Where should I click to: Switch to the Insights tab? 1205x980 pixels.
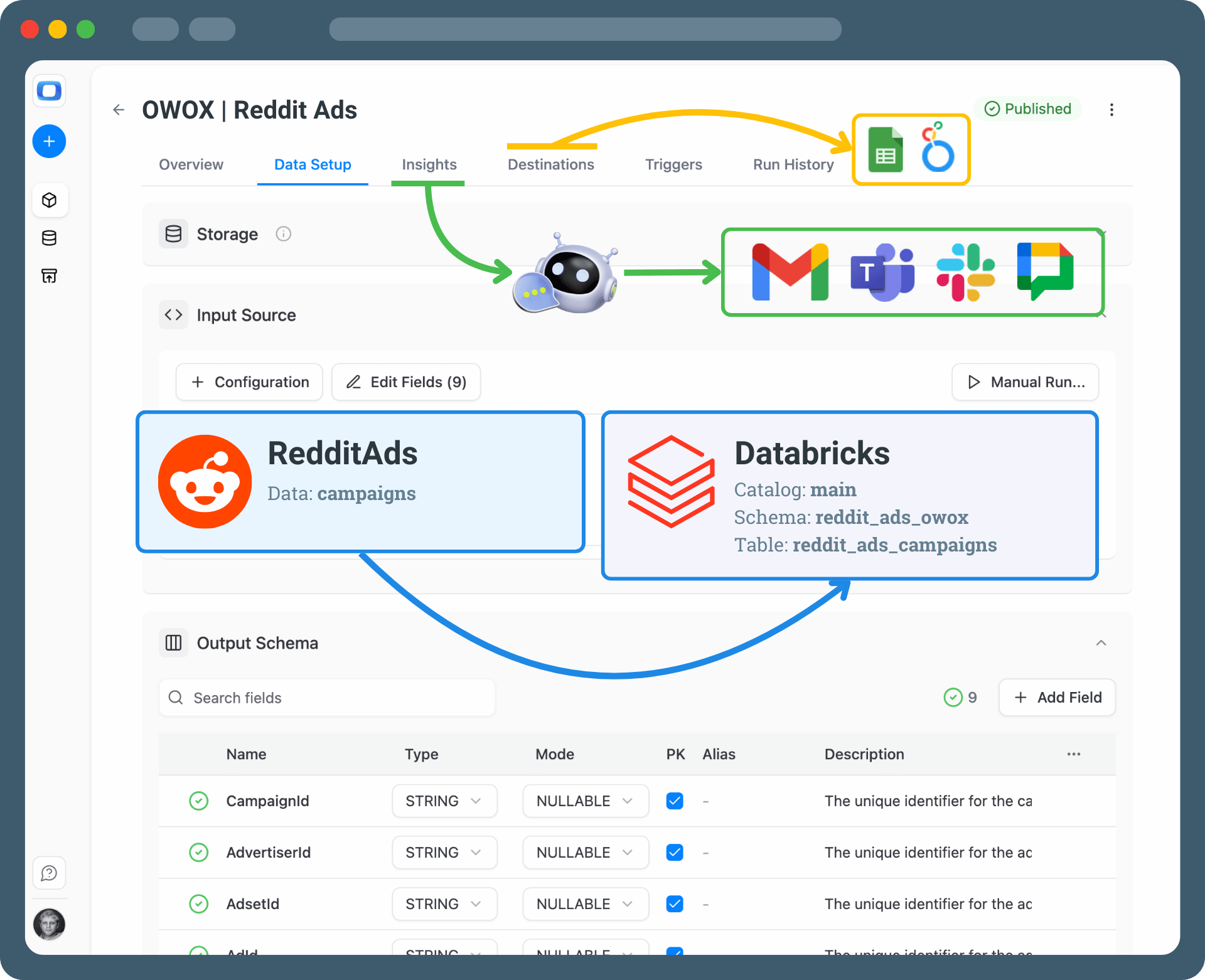(x=429, y=164)
